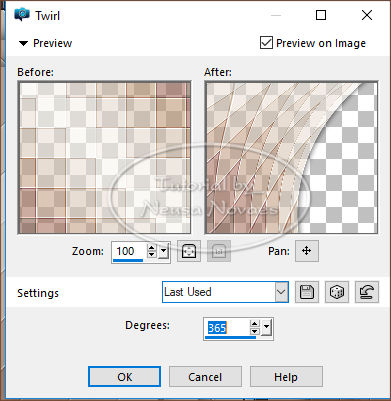Image resolution: width=391 pixels, height=401 pixels.
Task: Open the Degrees slider dropdown arrow
Action: pyautogui.click(x=266, y=328)
